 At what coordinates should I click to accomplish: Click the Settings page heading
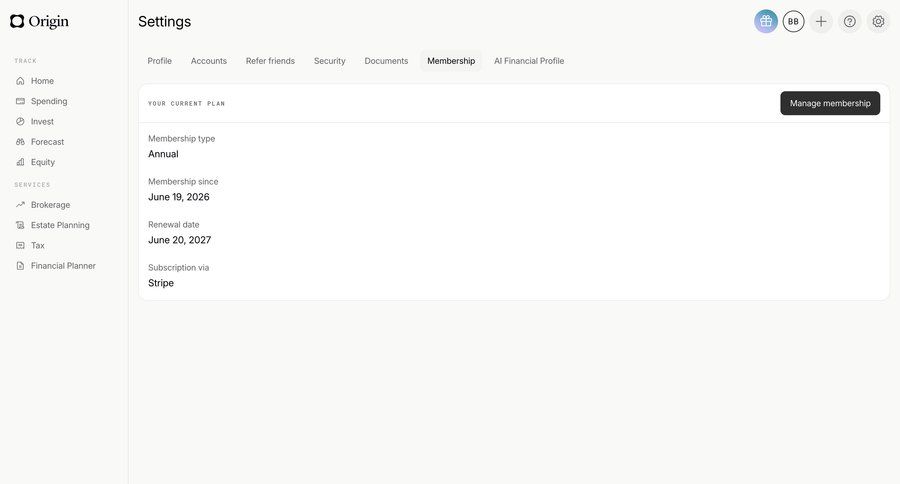[165, 21]
